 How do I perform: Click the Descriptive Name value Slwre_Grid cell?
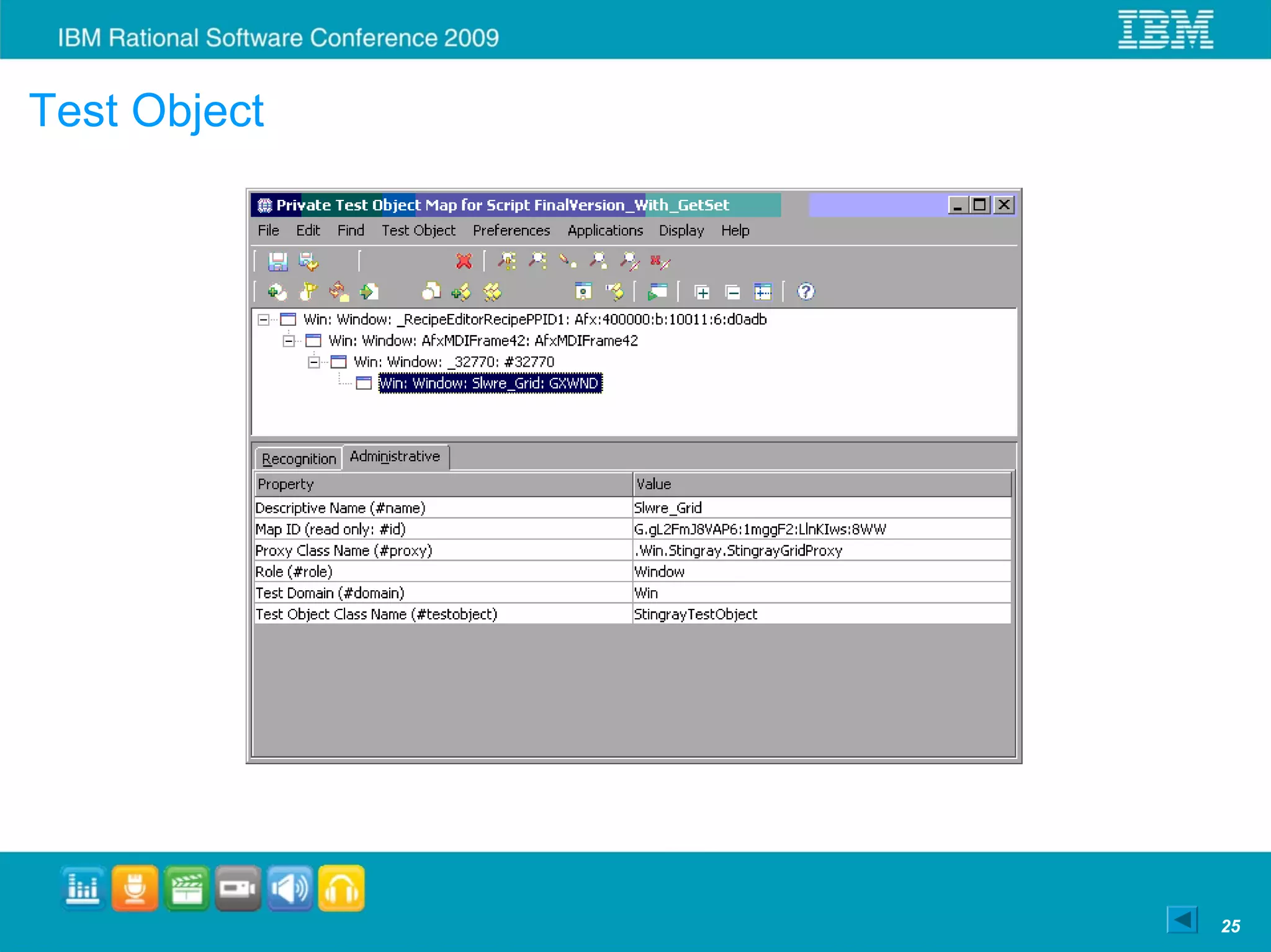[x=668, y=508]
